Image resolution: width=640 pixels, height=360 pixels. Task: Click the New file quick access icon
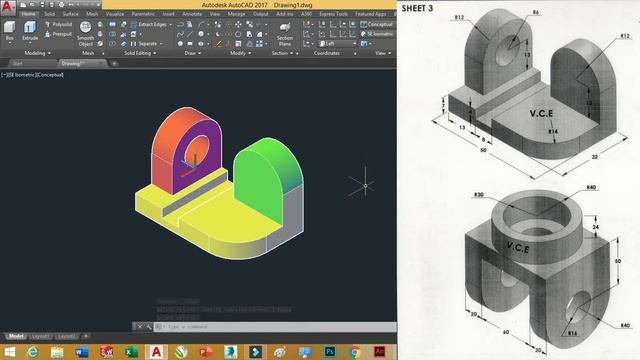click(23, 5)
